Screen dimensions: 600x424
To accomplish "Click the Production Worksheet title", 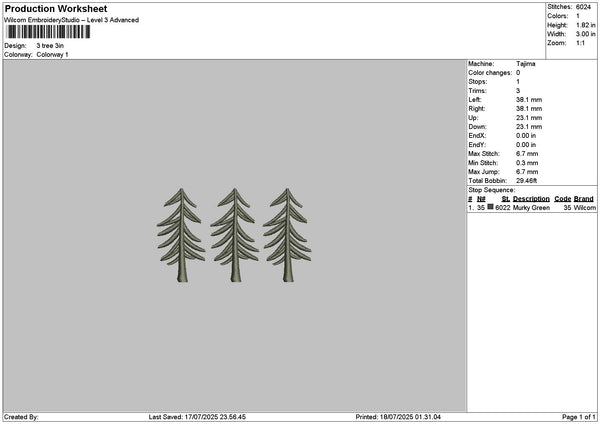I will coord(56,9).
